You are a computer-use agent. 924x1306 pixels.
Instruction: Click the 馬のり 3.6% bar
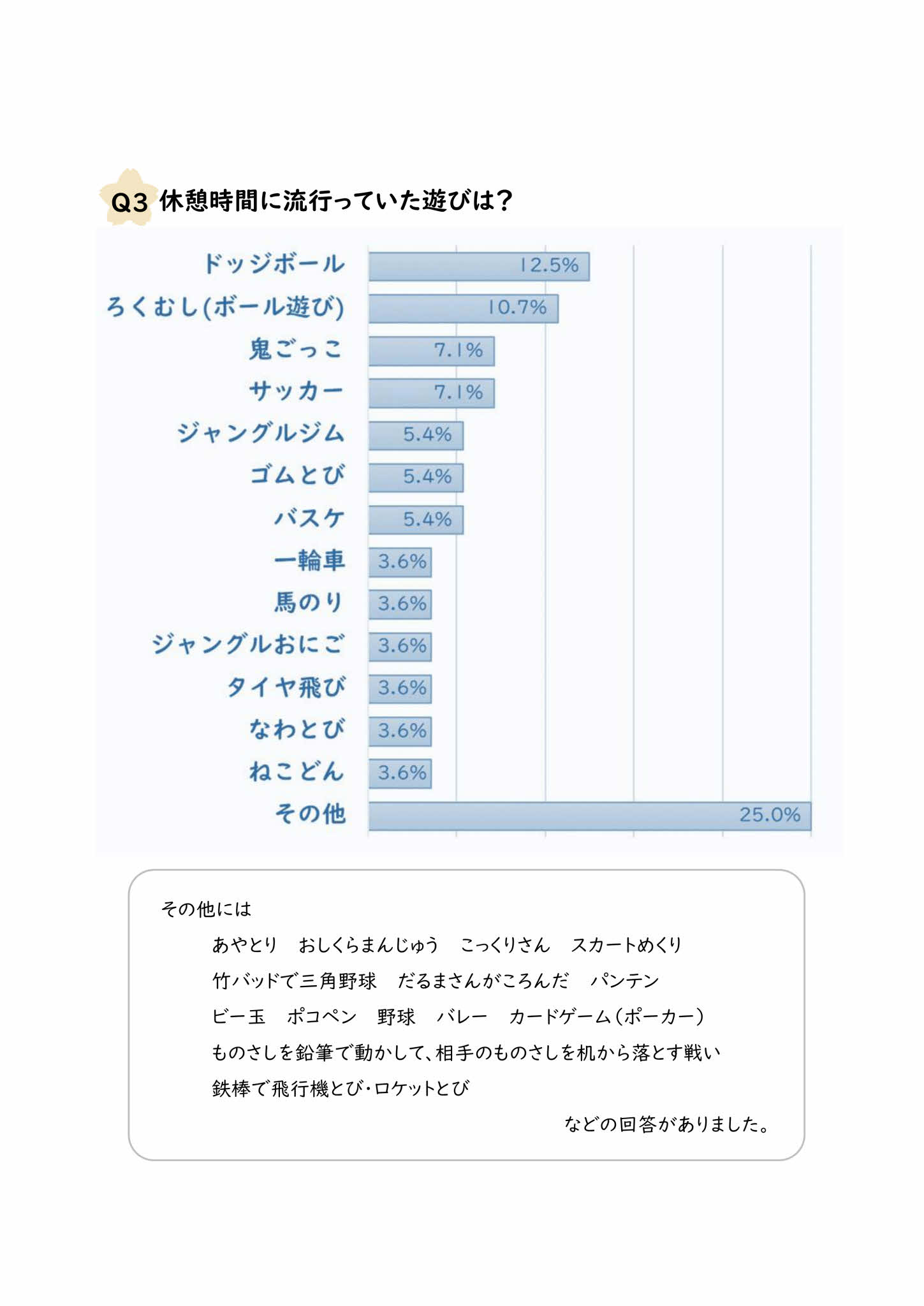pyautogui.click(x=400, y=604)
